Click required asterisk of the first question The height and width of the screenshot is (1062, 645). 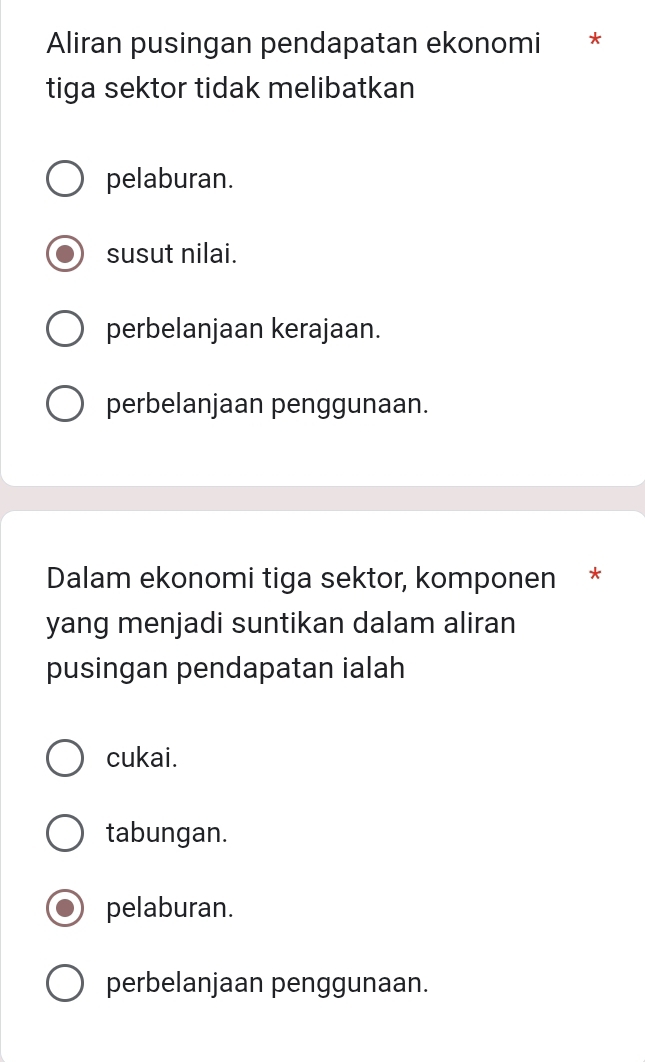tap(595, 42)
